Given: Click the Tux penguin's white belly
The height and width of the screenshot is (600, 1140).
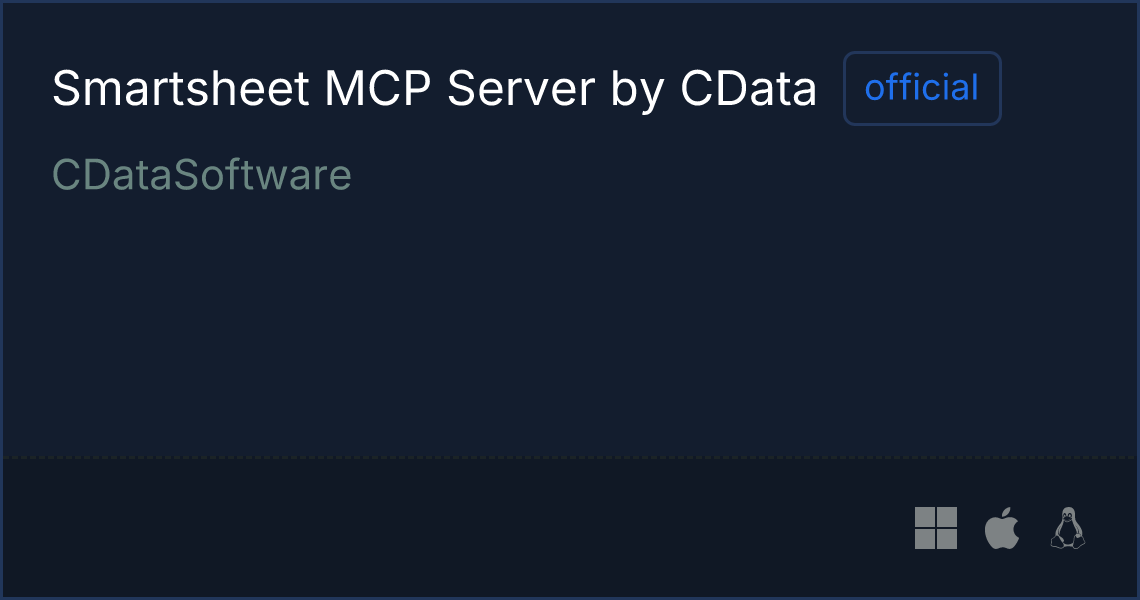Looking at the screenshot, I should point(1067,535).
